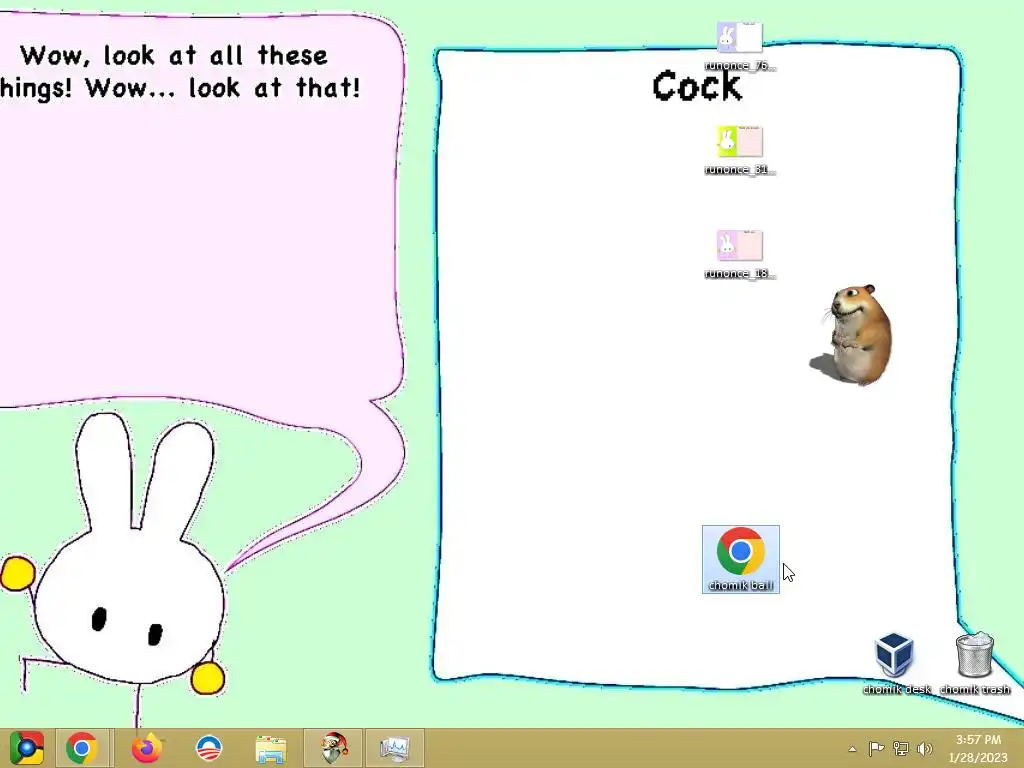Launch Firefox from the taskbar
The width and height of the screenshot is (1024, 768).
pyautogui.click(x=146, y=748)
